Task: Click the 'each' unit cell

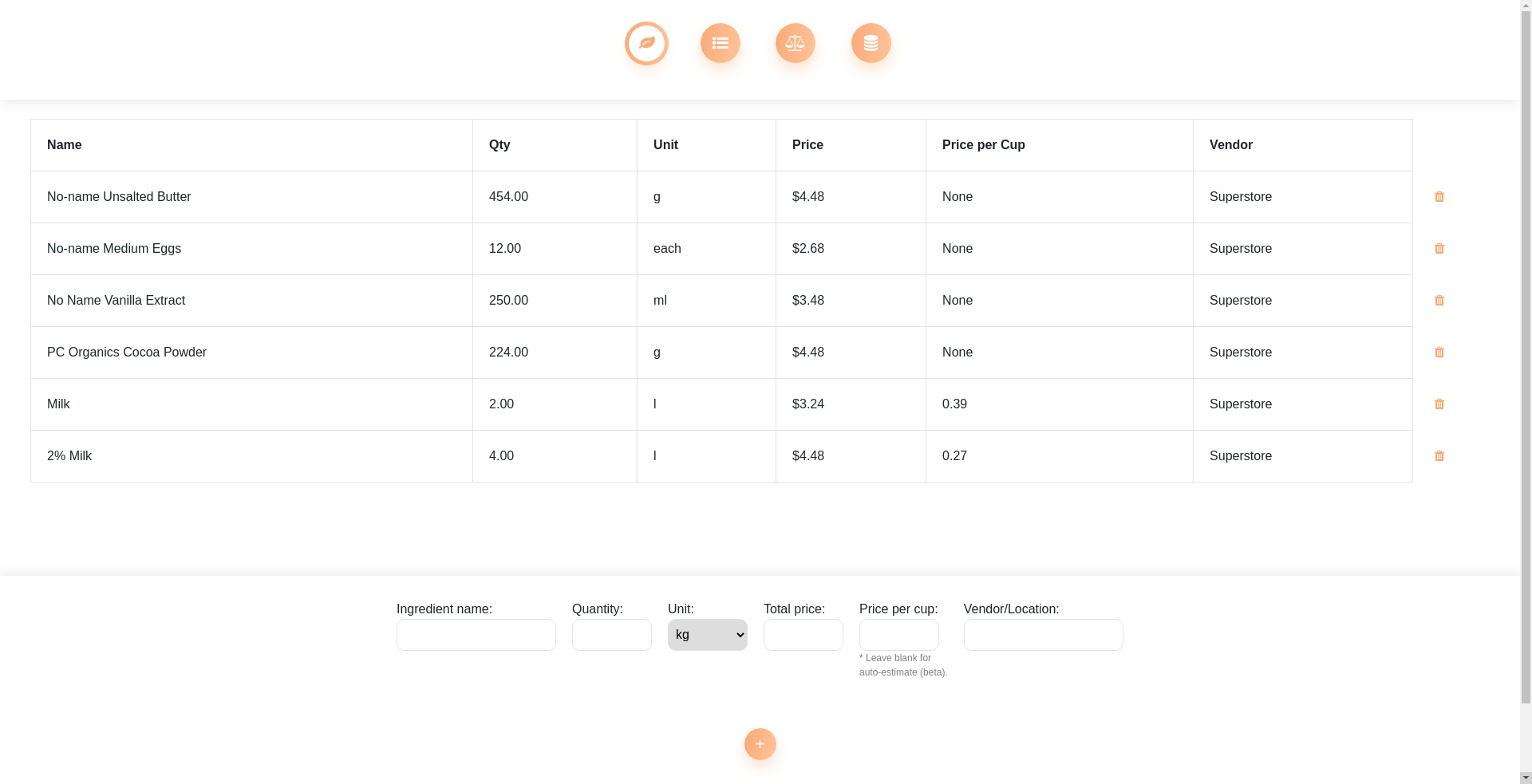Action: tap(707, 249)
